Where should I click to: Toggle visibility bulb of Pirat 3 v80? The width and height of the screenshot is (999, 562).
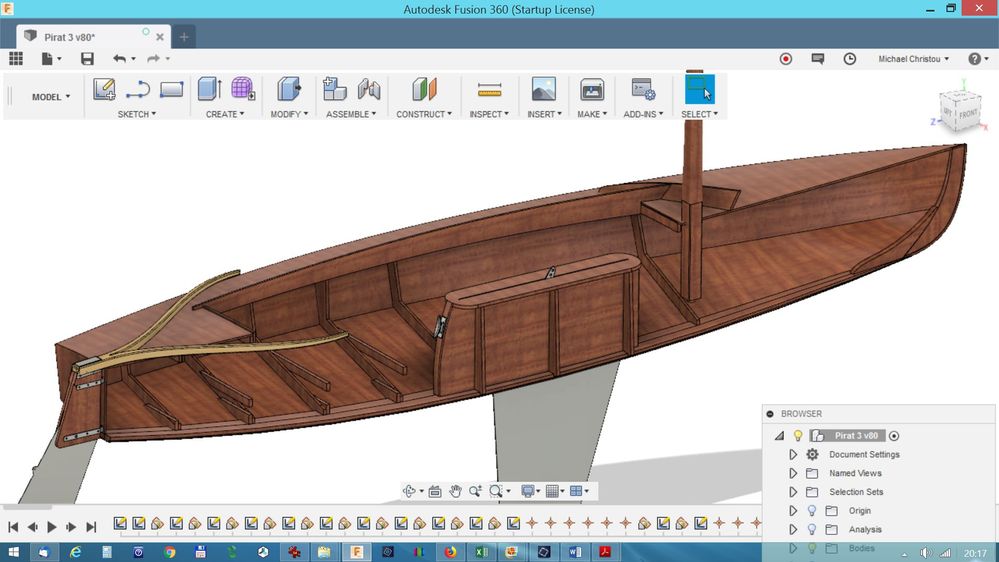point(798,436)
